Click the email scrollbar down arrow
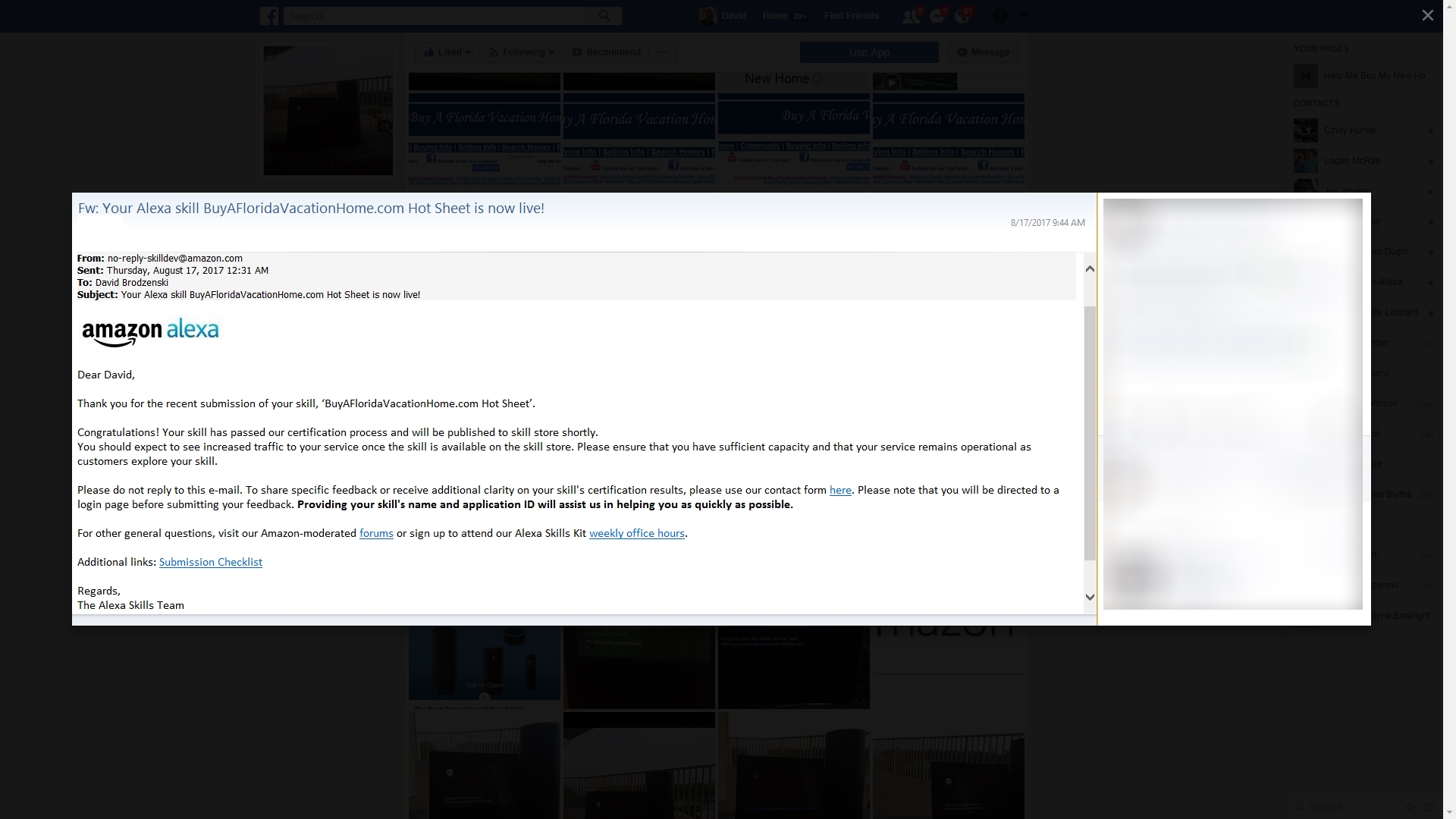This screenshot has width=1456, height=819. [1090, 597]
